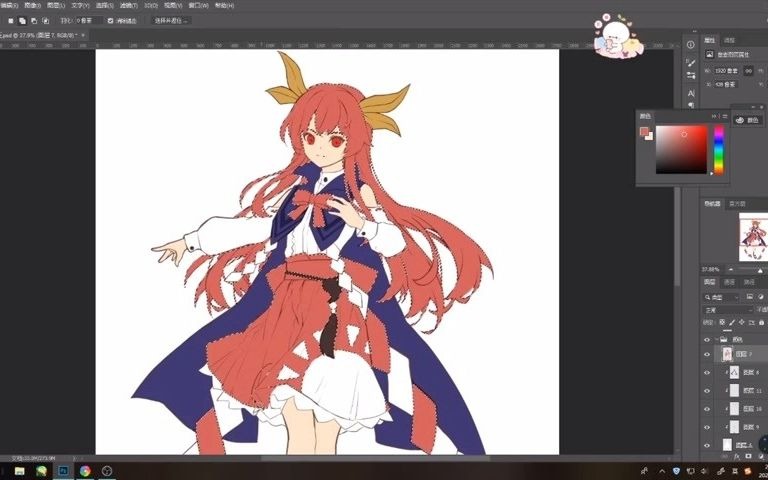This screenshot has height=480, width=768.
Task: Click inside the red color picker field
Action: point(682,149)
